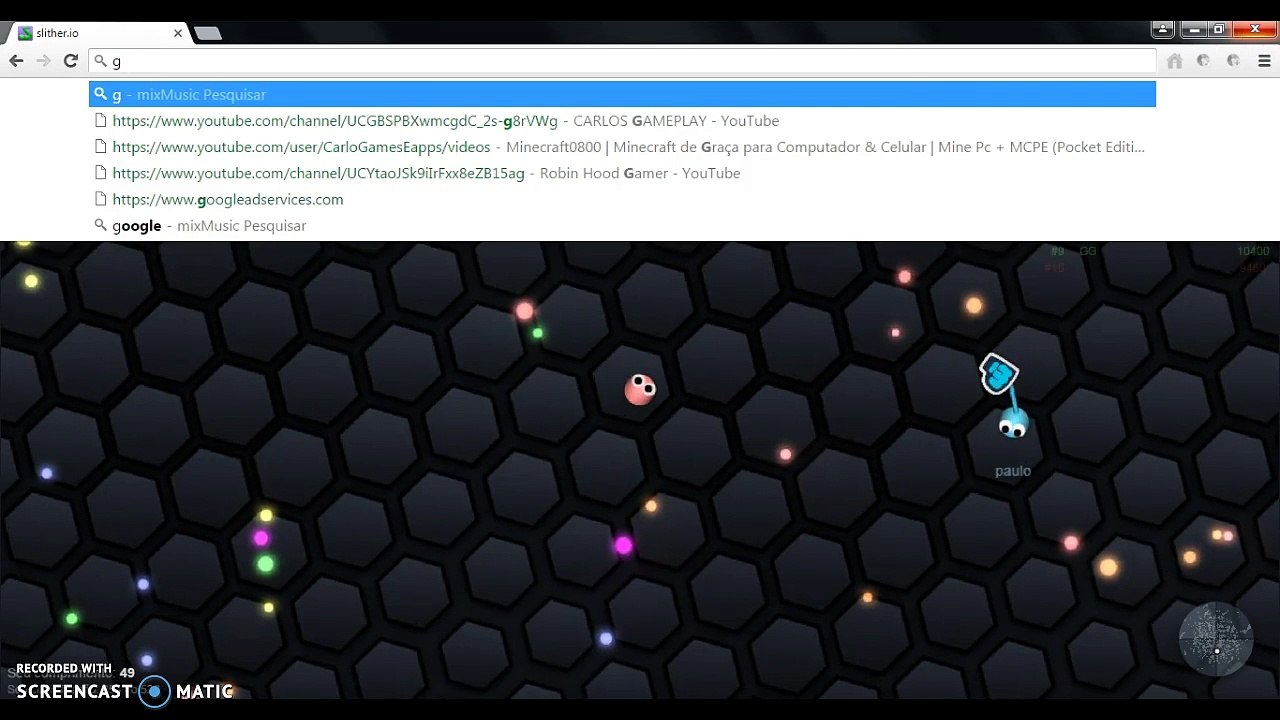This screenshot has height=720, width=1280.
Task: Open a new browser tab
Action: [x=207, y=33]
